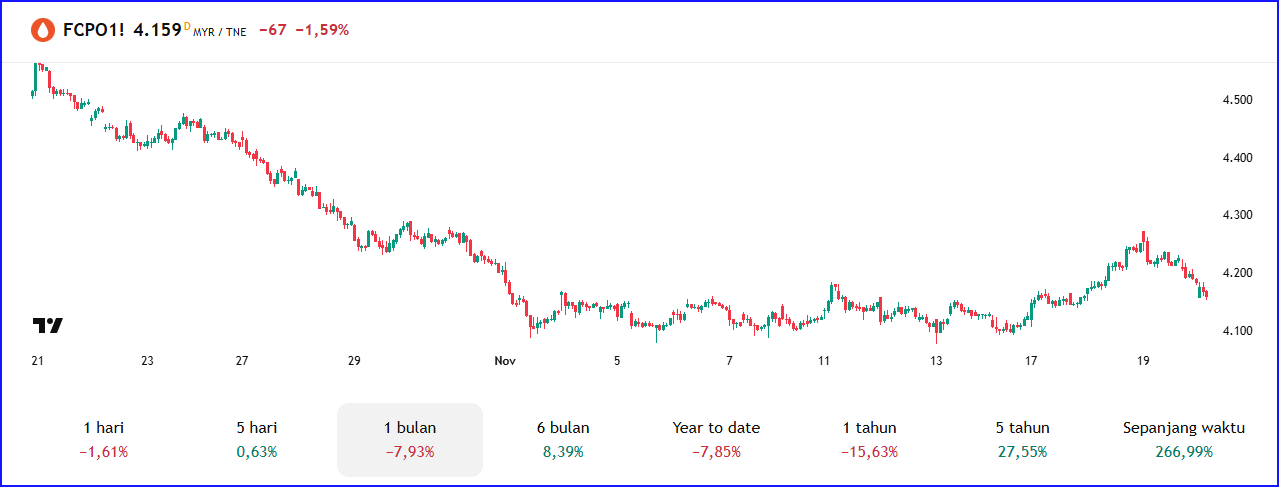Image resolution: width=1279 pixels, height=487 pixels.
Task: Switch to the 5 hari range
Action: pos(257,439)
